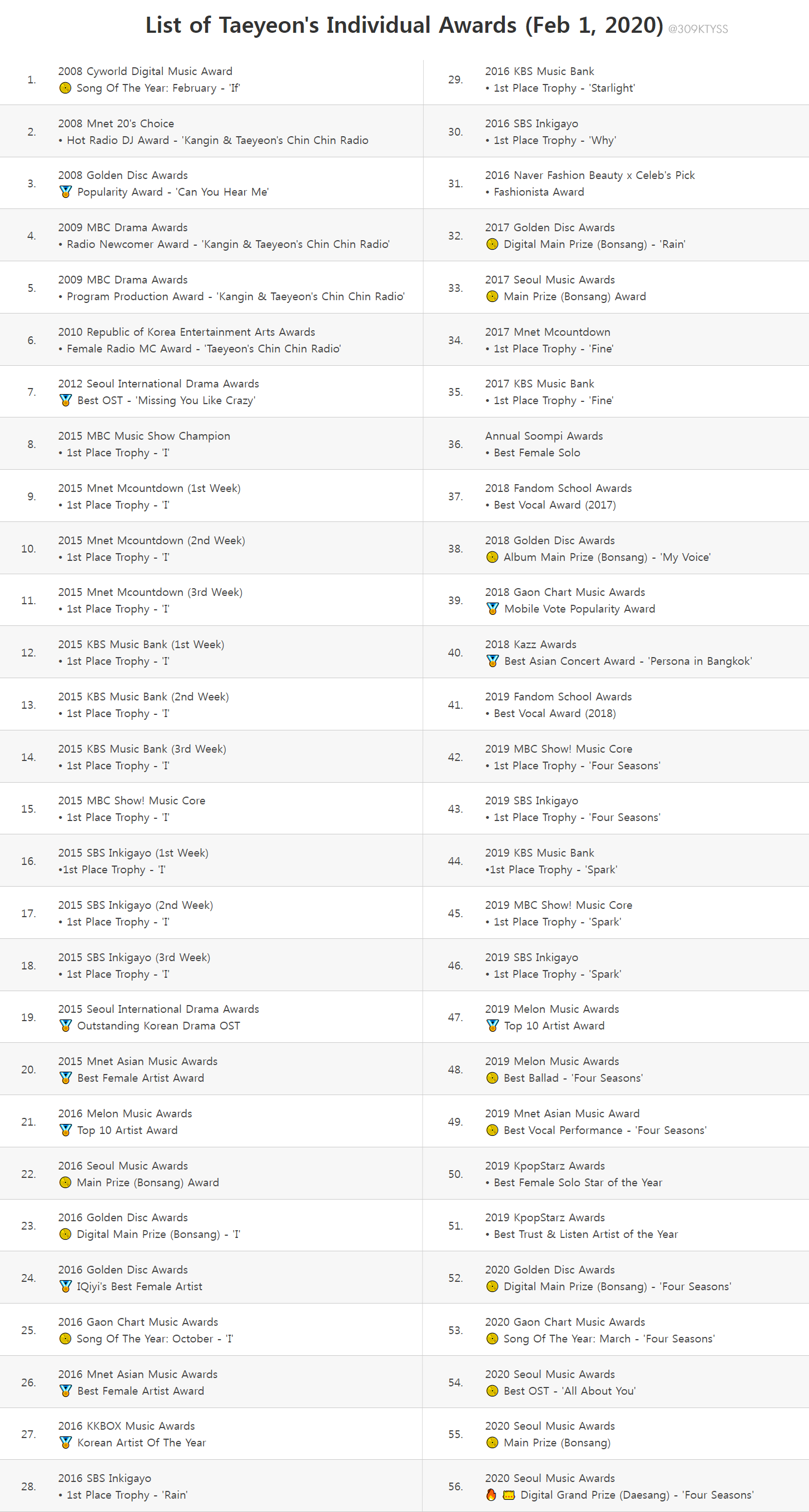Image resolution: width=809 pixels, height=1512 pixels.
Task: Click the medal icon beside 'Mobile Vote Popularity Award'
Action: [493, 609]
